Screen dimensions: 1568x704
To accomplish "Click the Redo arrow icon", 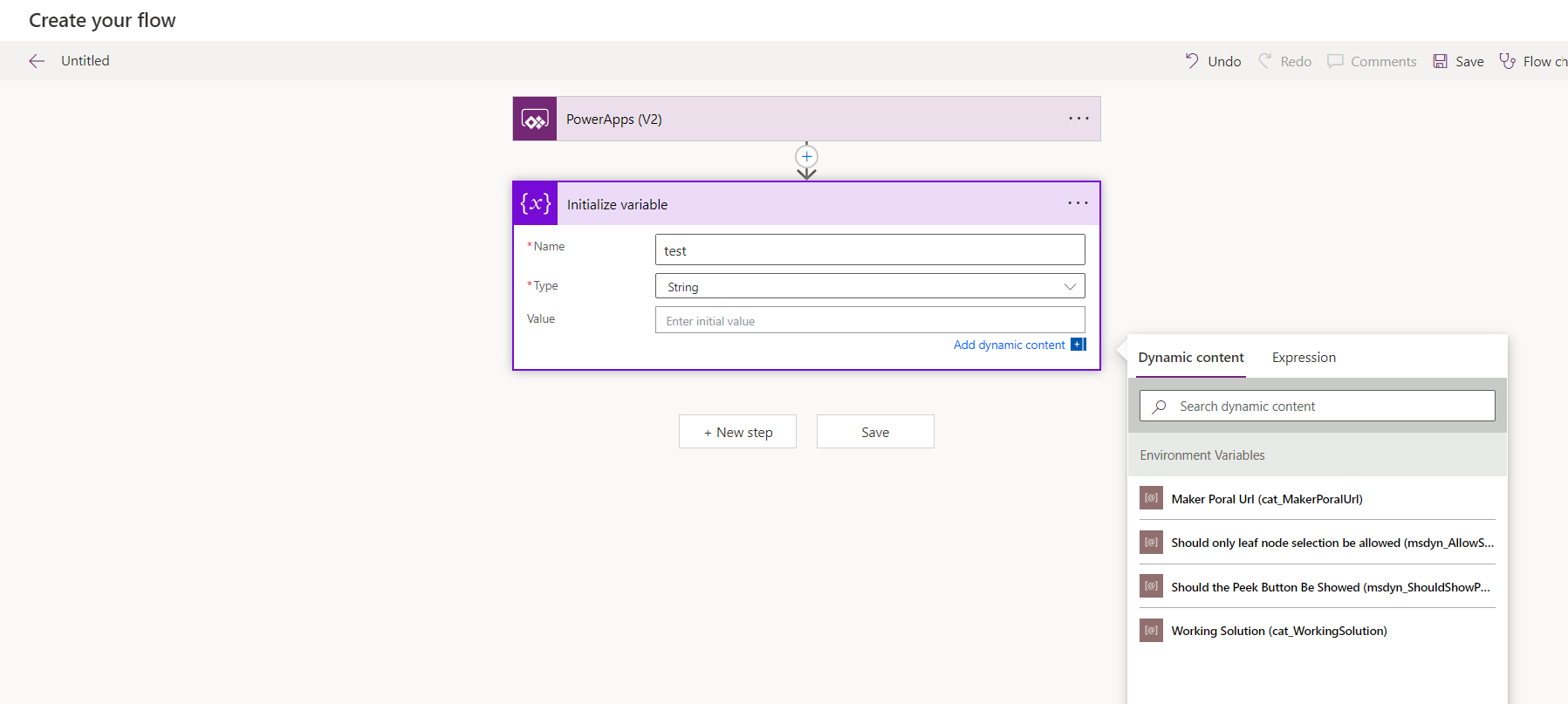I will coord(1264,61).
